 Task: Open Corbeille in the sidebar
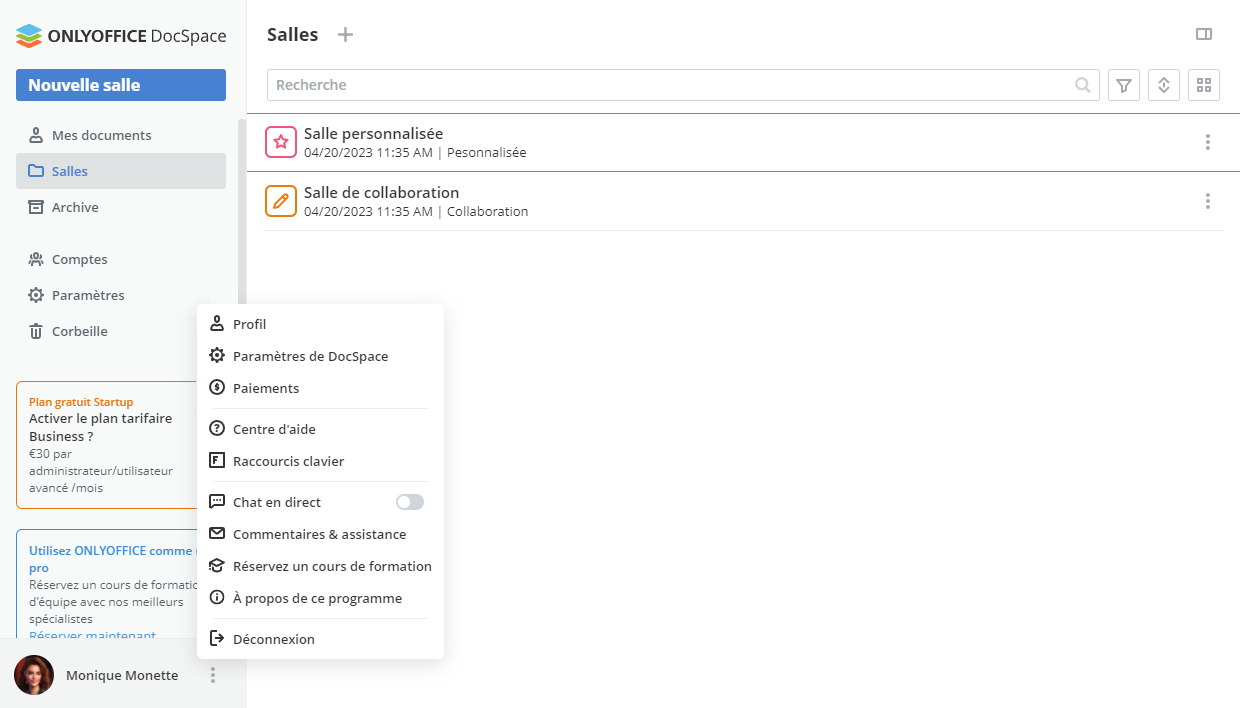pyautogui.click(x=121, y=331)
